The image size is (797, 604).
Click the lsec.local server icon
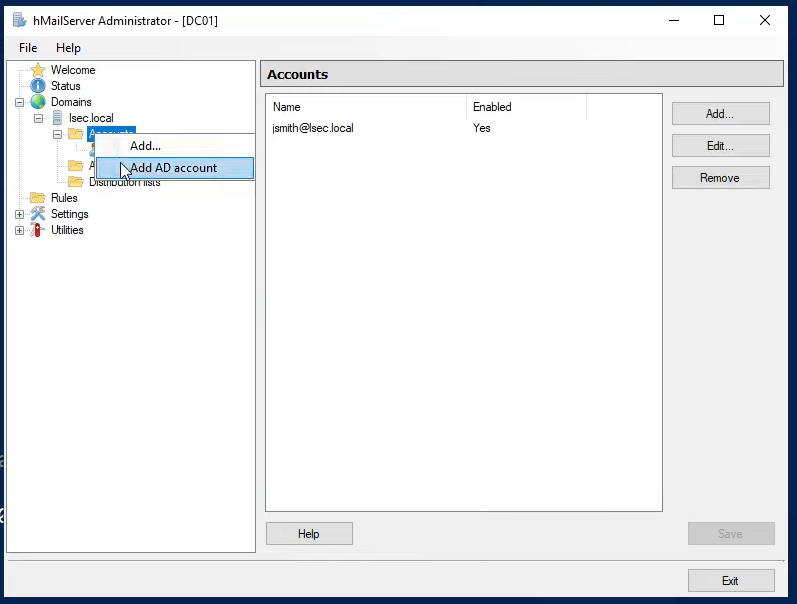click(x=57, y=118)
